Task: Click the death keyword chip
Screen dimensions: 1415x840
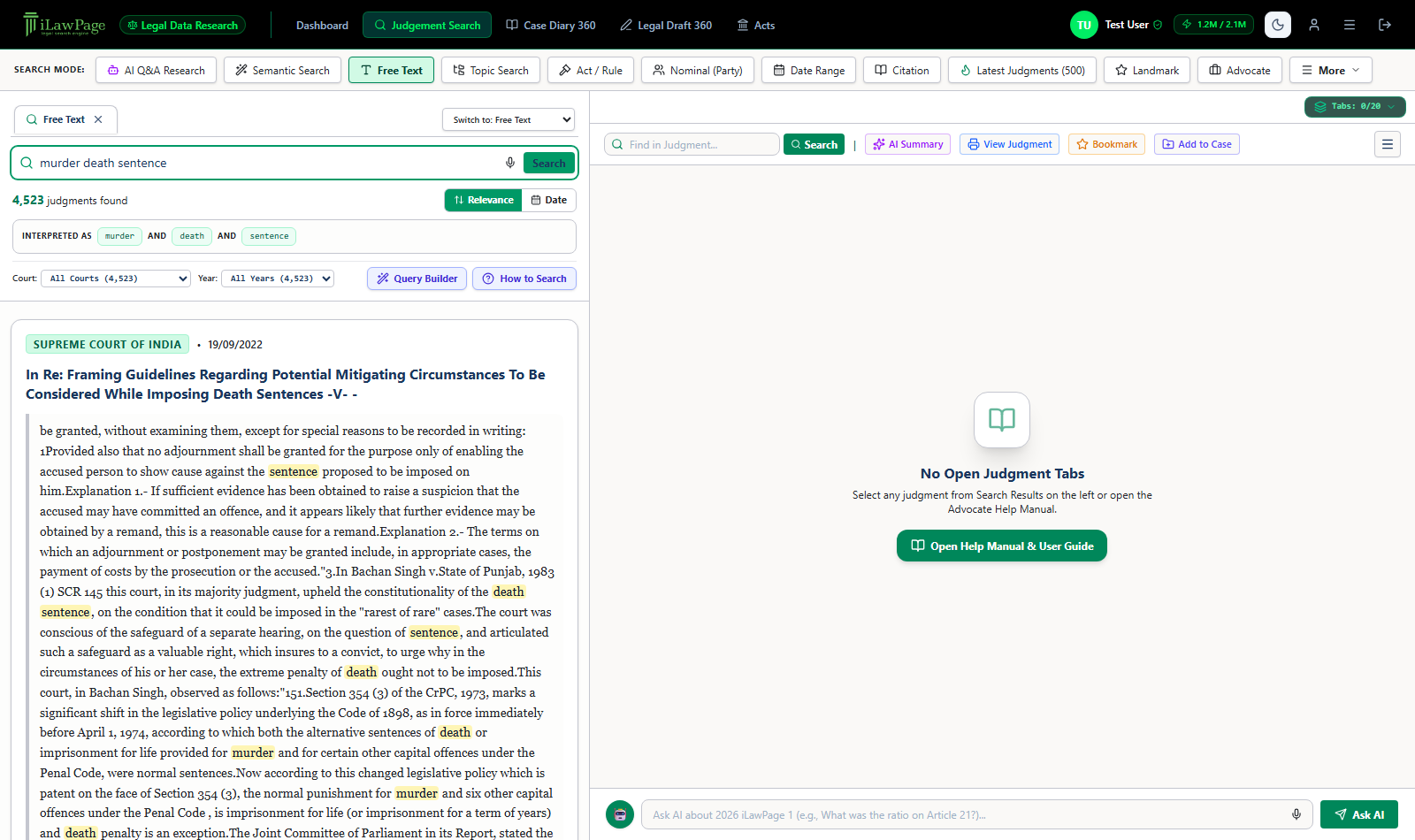Action: [192, 236]
